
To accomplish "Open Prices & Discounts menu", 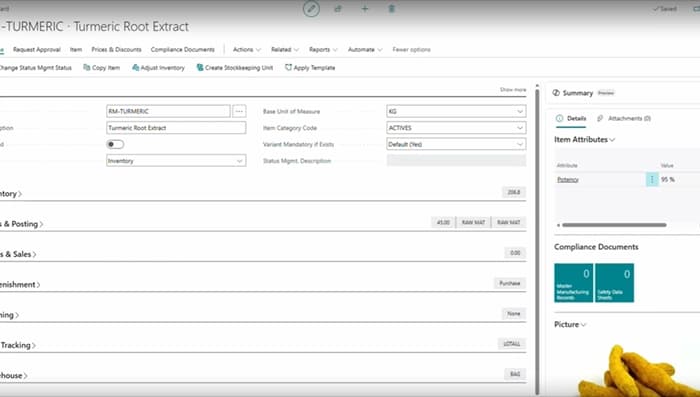I will (x=116, y=50).
